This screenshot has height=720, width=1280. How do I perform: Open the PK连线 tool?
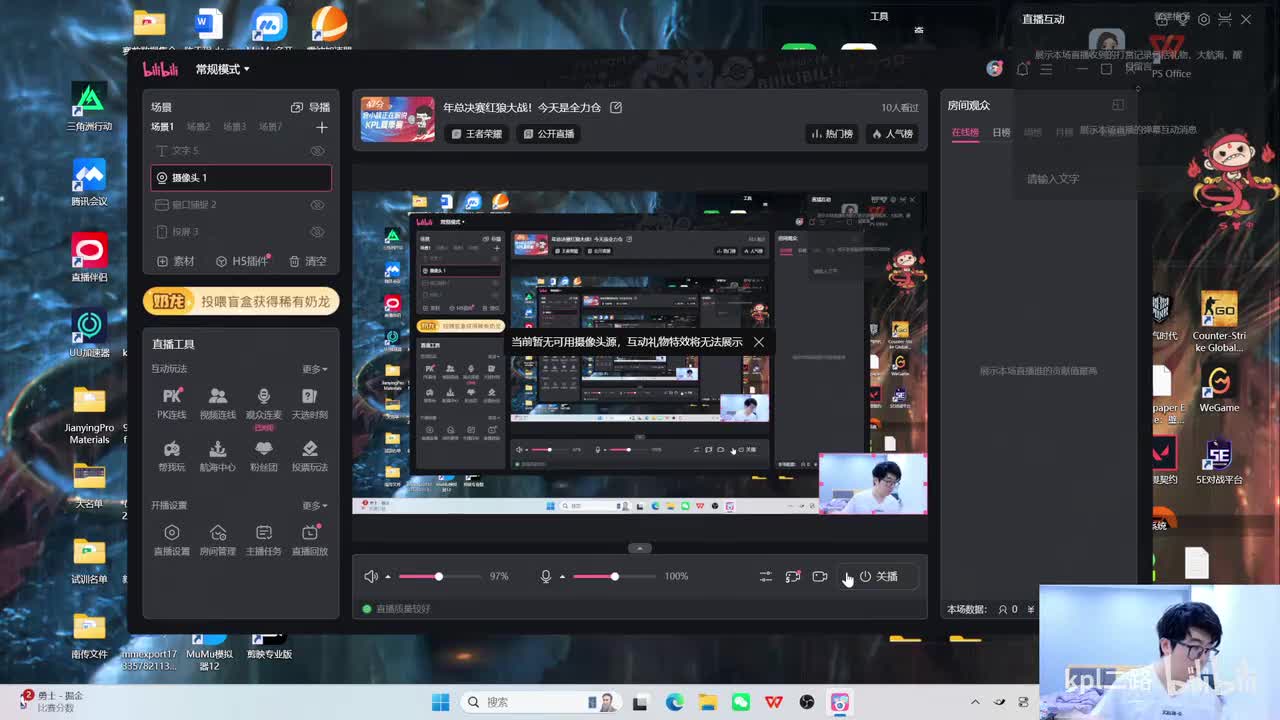coord(172,403)
